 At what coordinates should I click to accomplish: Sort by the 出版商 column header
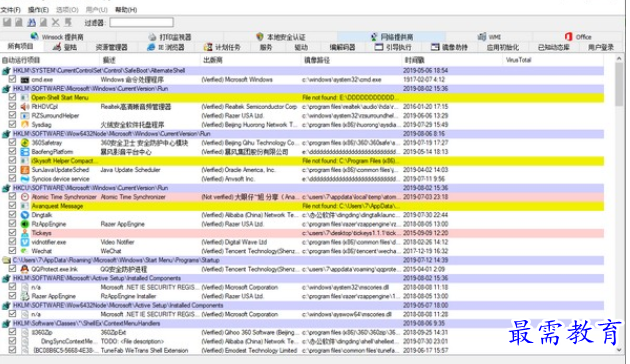tap(251, 60)
